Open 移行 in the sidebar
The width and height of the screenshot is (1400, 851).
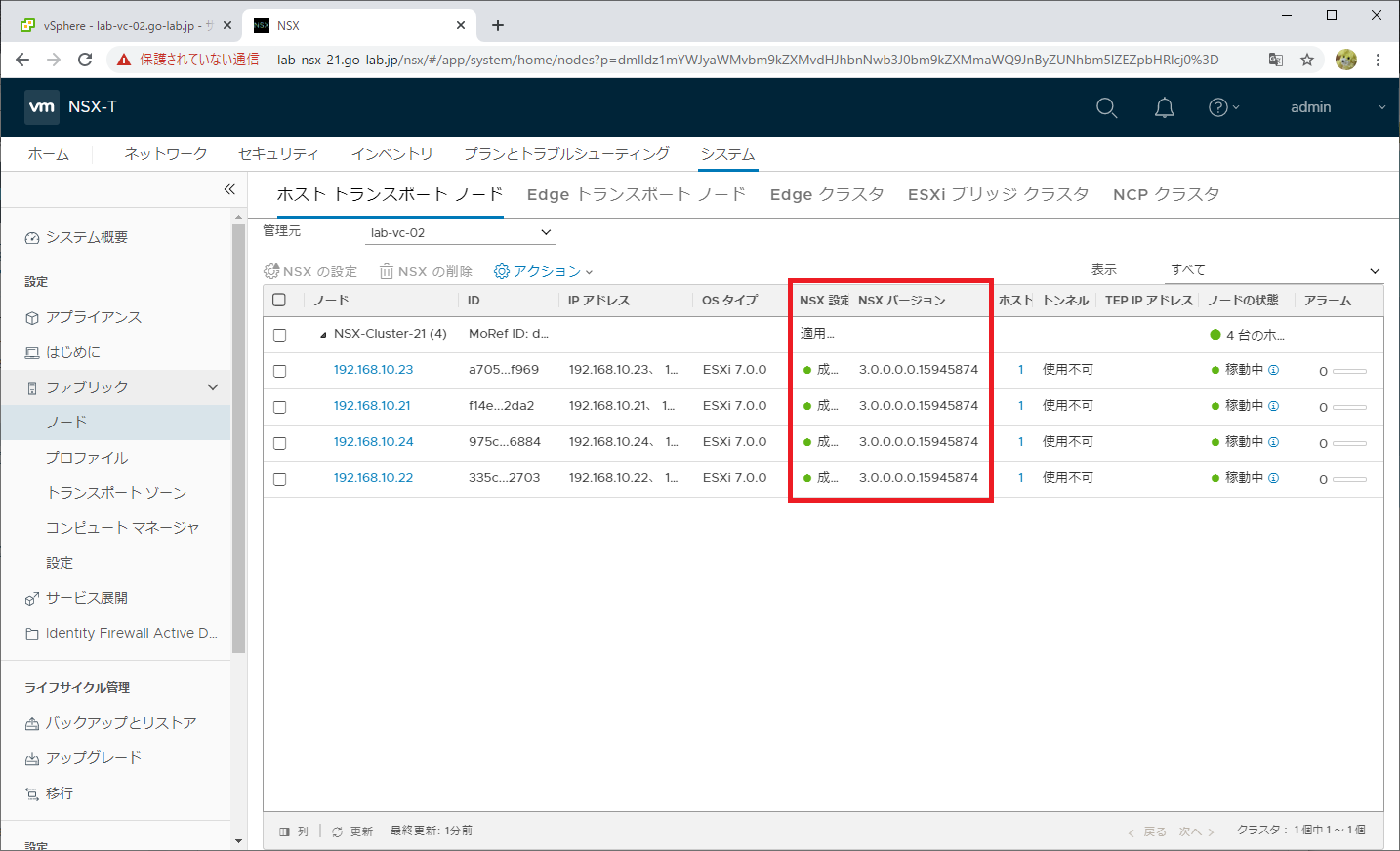pos(60,793)
